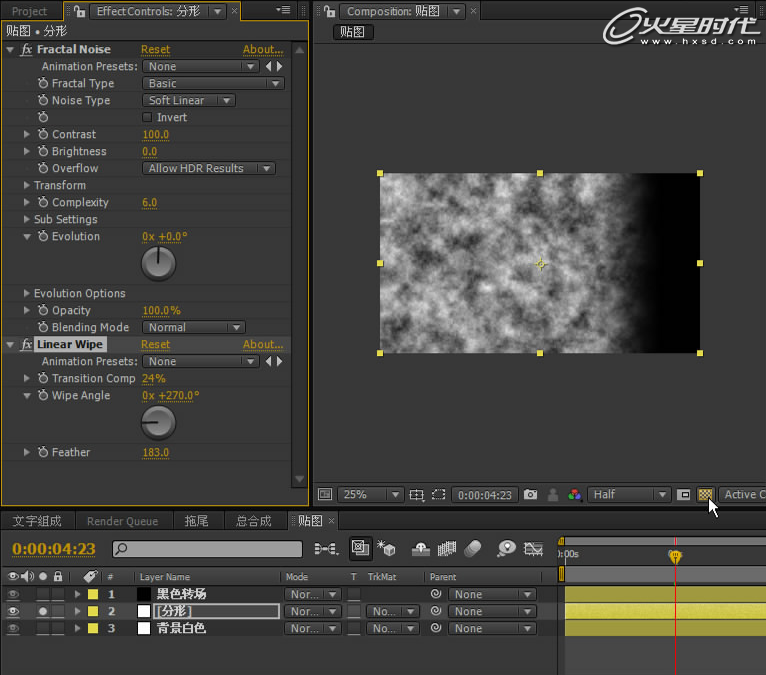Toggle the frame blending timeline button
The height and width of the screenshot is (675, 766).
(447, 549)
